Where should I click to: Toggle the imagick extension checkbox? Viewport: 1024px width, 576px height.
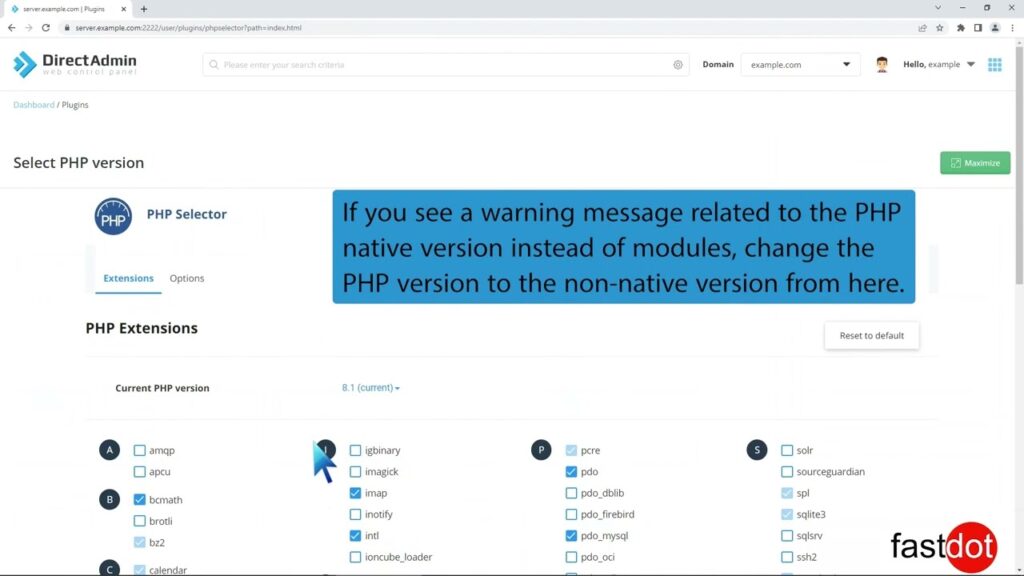click(356, 472)
